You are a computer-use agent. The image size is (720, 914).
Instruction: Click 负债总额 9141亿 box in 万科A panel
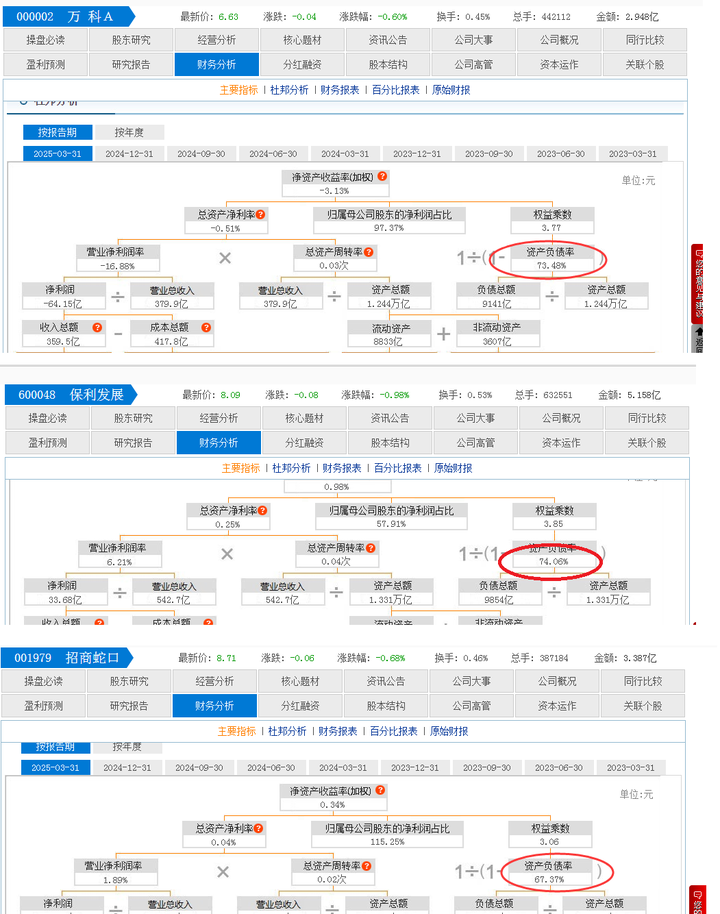point(498,296)
